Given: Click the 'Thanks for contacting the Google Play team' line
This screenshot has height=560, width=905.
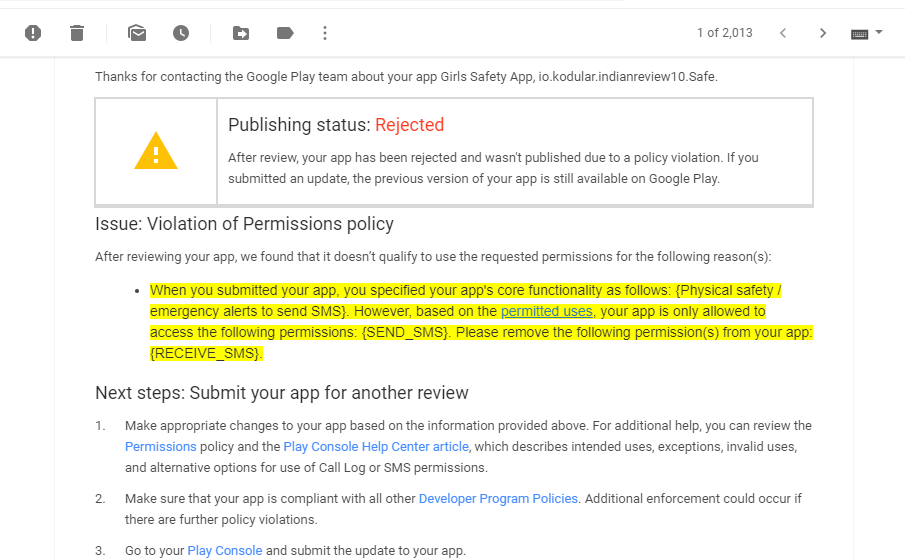Looking at the screenshot, I should [406, 77].
